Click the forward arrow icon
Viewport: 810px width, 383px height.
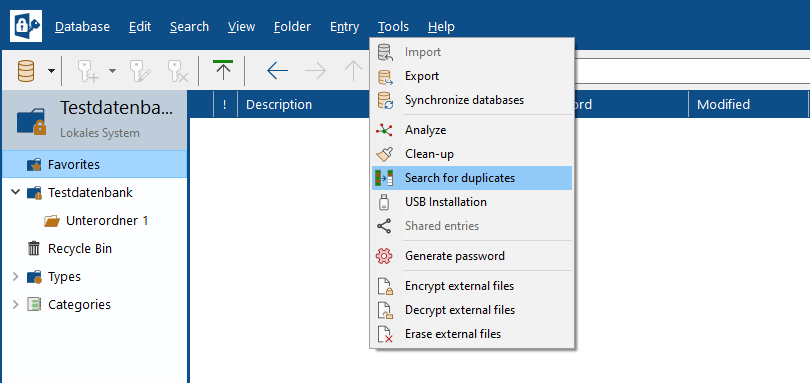click(x=316, y=71)
